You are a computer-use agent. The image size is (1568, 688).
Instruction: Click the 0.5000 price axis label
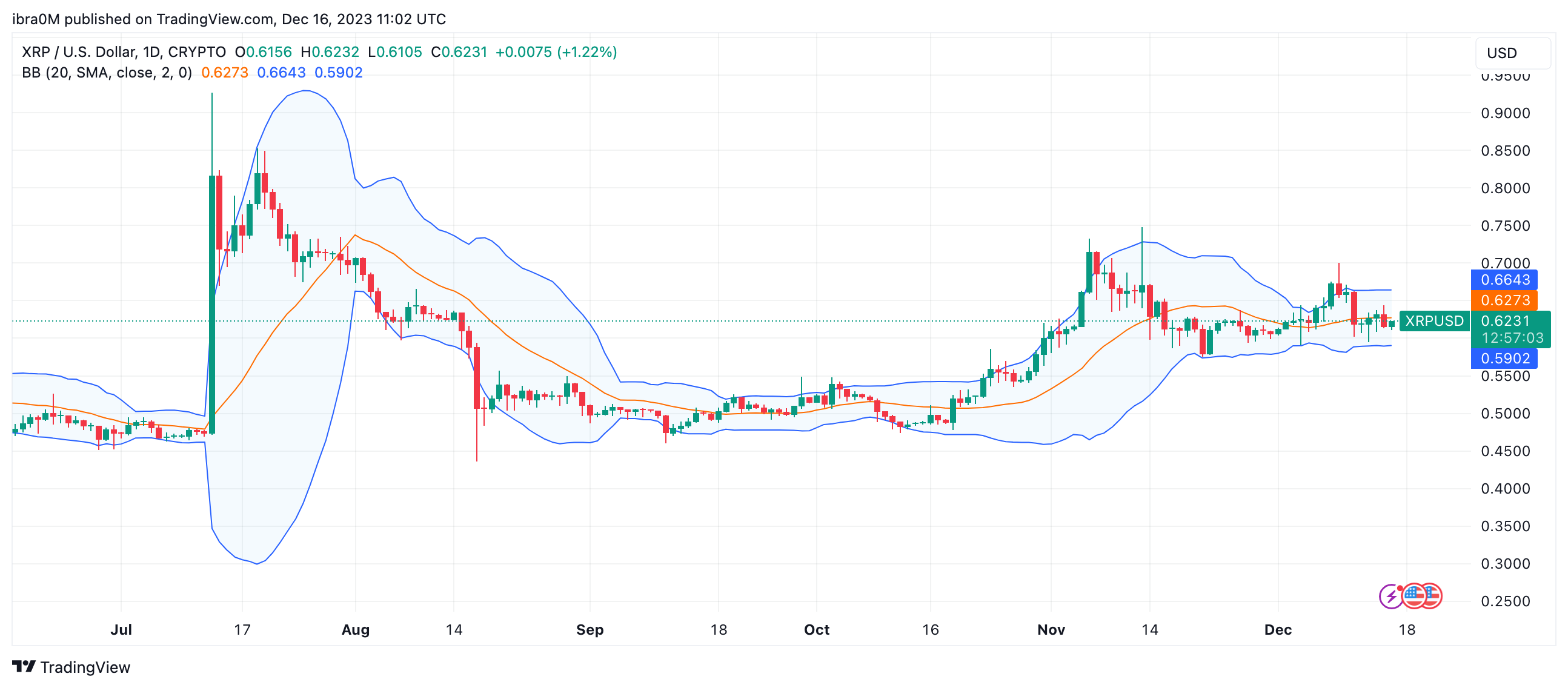1505,414
